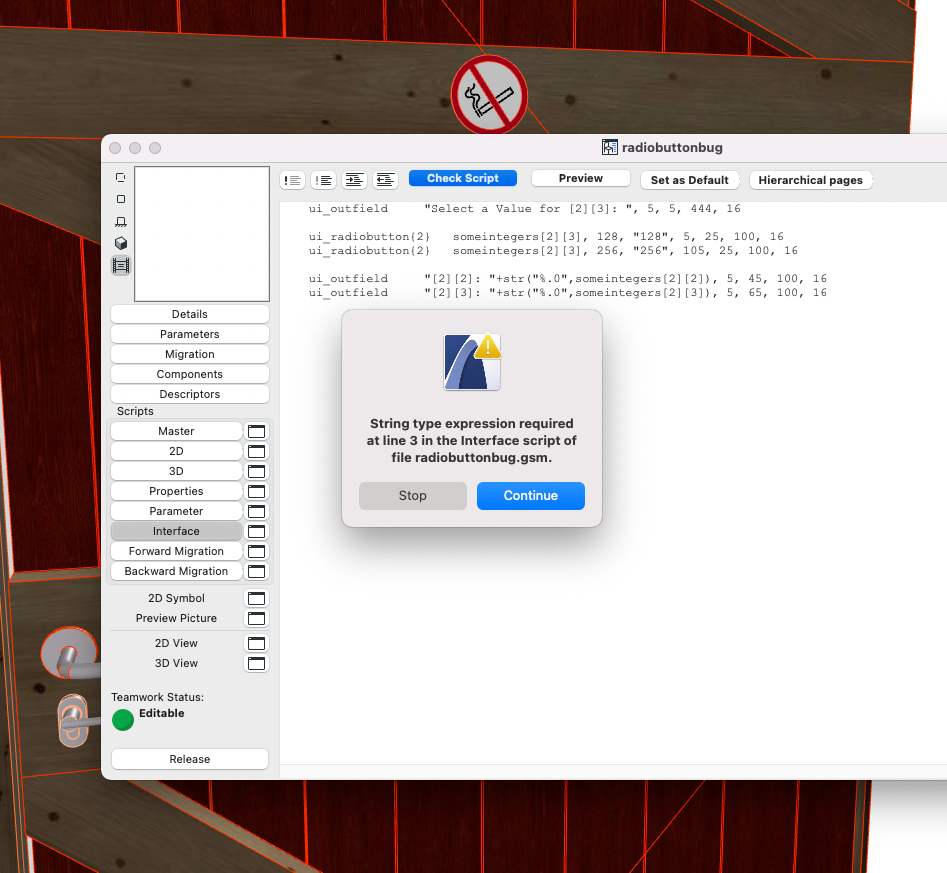This screenshot has height=873, width=947.
Task: Click the "Select a Value for" script line
Action: [524, 208]
